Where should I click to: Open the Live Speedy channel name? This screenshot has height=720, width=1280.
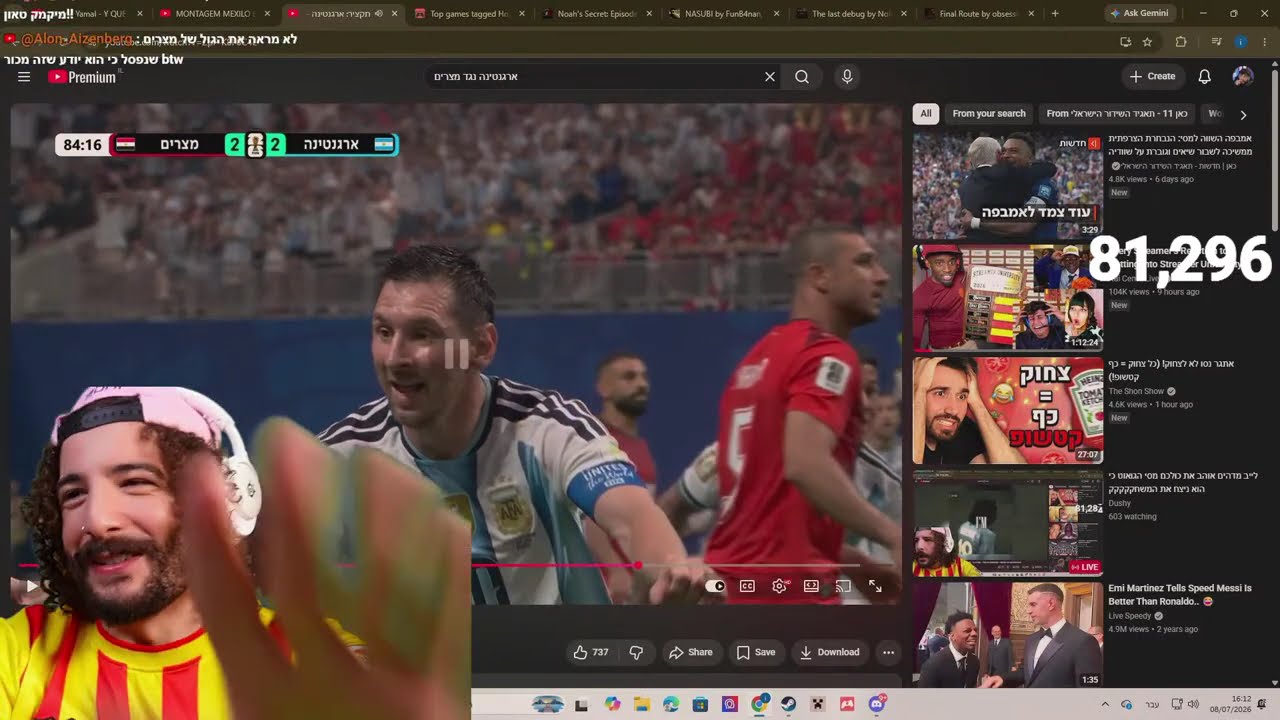1132,616
